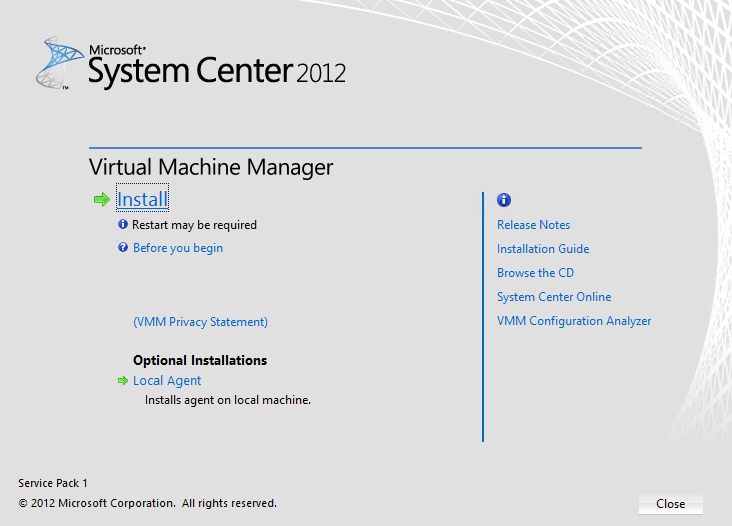This screenshot has height=526, width=732.
Task: Click the Virtual Machine Manager heading
Action: pyautogui.click(x=211, y=167)
